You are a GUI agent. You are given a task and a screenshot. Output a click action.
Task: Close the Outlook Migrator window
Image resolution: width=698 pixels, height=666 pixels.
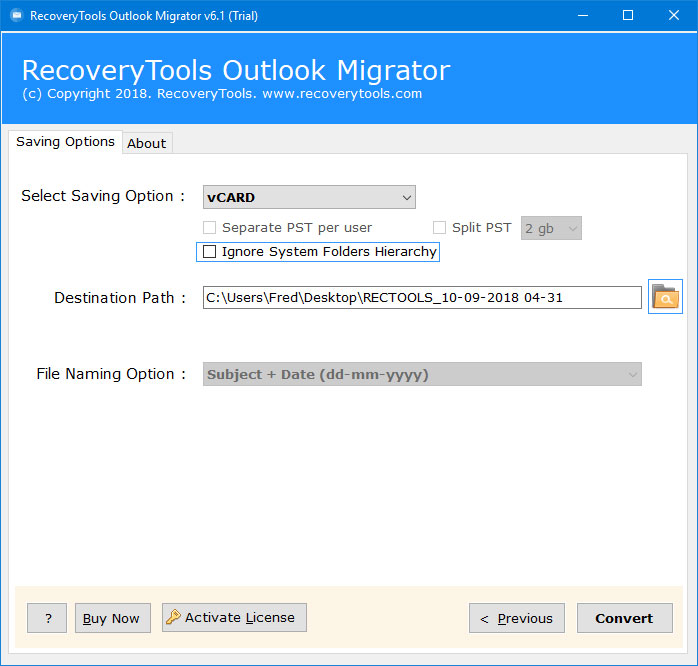point(674,16)
